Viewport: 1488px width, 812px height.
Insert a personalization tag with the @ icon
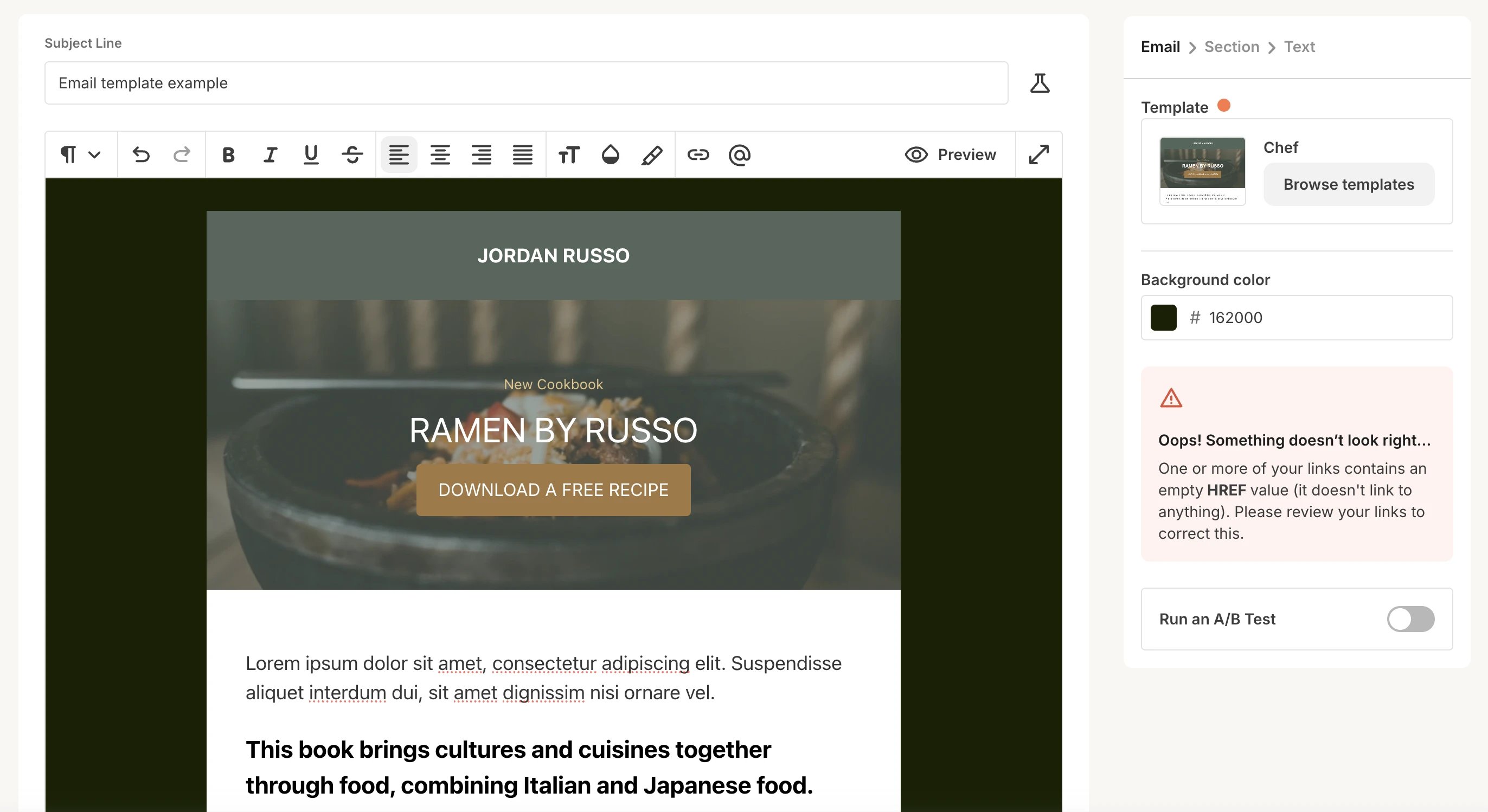click(x=739, y=155)
